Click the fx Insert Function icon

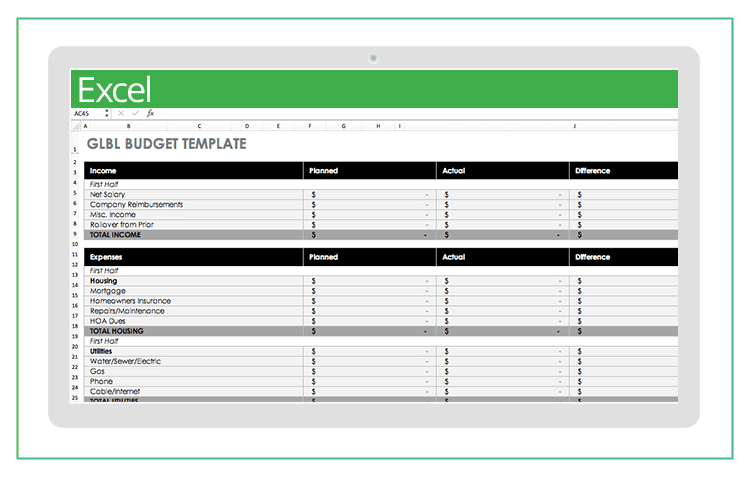150,114
